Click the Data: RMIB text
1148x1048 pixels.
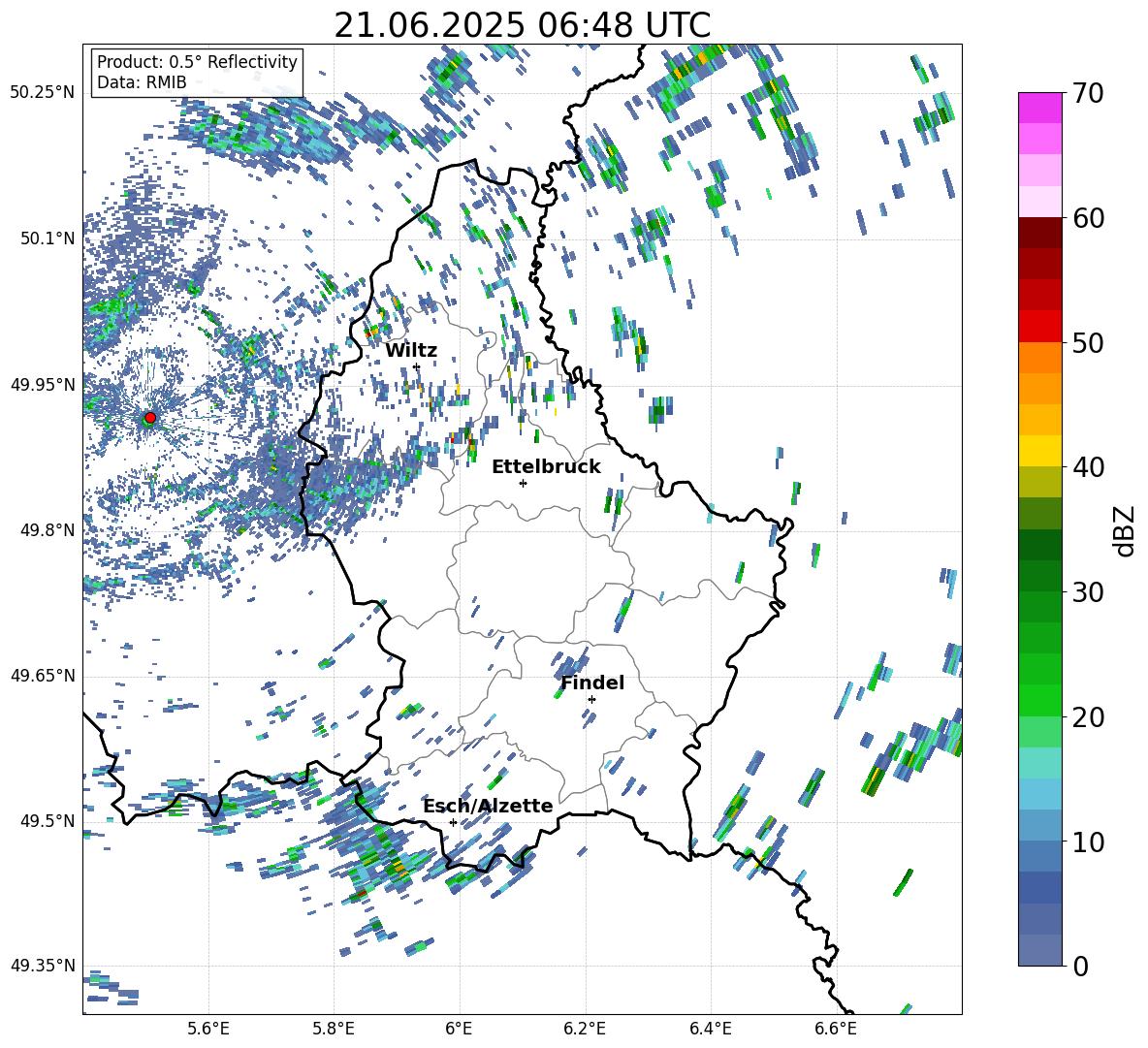pos(142,82)
